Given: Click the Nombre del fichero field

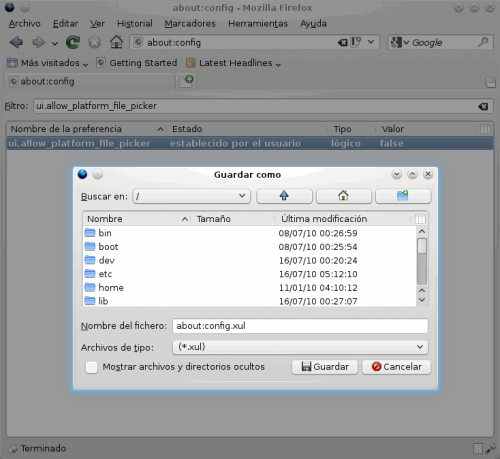Looking at the screenshot, I should tap(300, 326).
